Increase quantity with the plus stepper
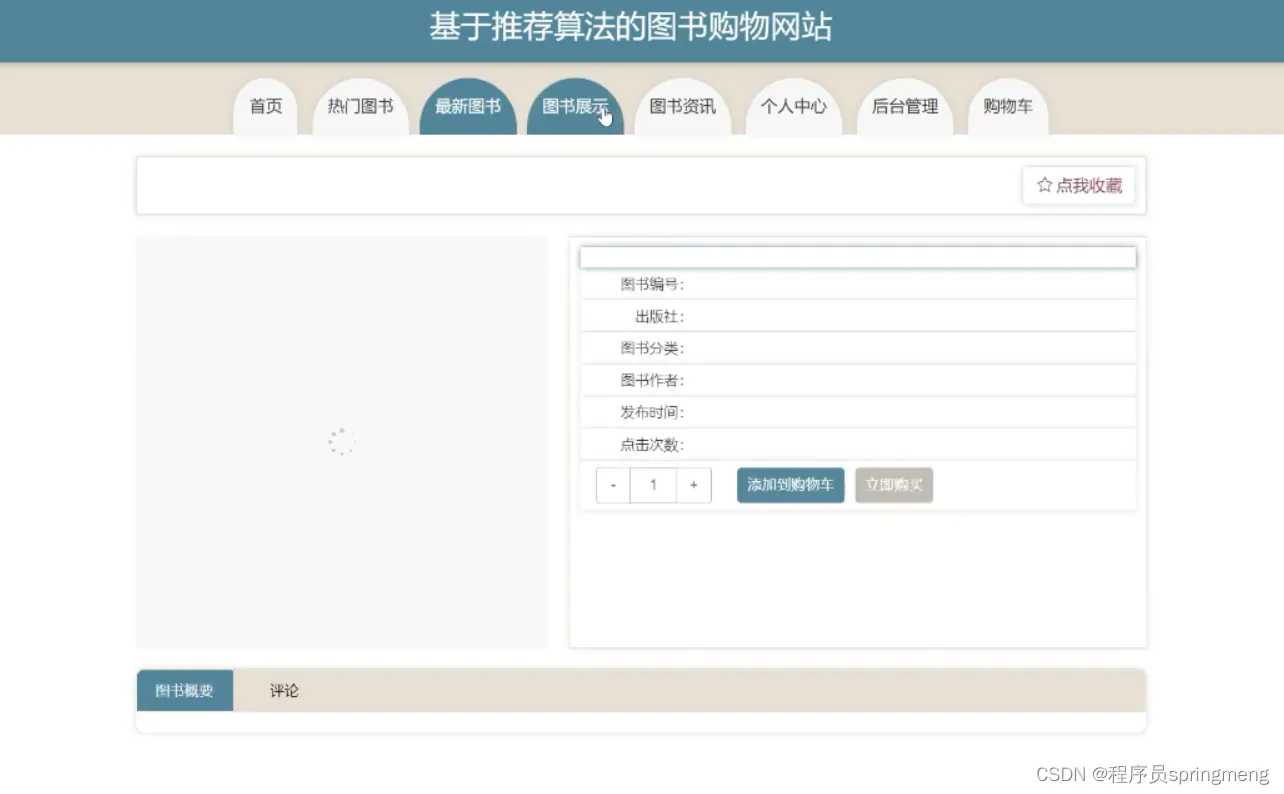The height and width of the screenshot is (794, 1284). pyautogui.click(x=693, y=484)
